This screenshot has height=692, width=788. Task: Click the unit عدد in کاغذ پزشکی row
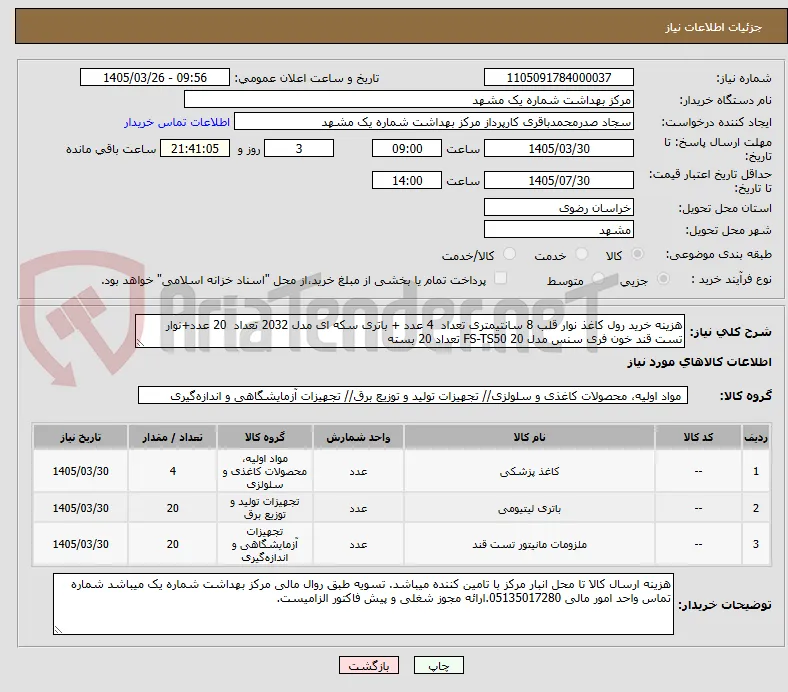point(358,471)
